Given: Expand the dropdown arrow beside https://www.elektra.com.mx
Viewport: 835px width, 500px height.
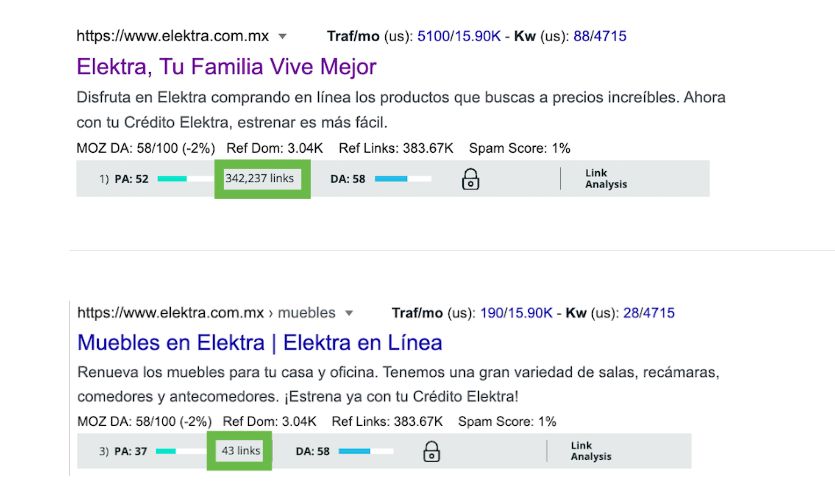Looking at the screenshot, I should (x=283, y=37).
